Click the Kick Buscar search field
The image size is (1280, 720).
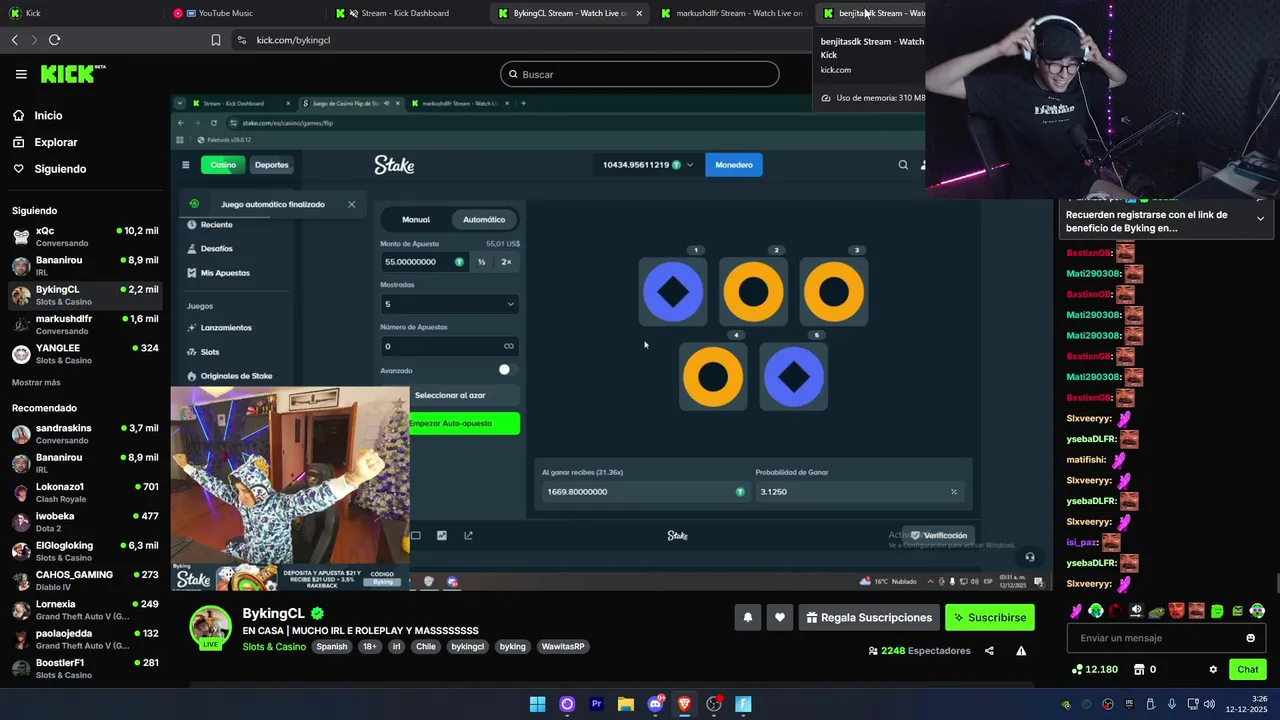click(x=640, y=74)
